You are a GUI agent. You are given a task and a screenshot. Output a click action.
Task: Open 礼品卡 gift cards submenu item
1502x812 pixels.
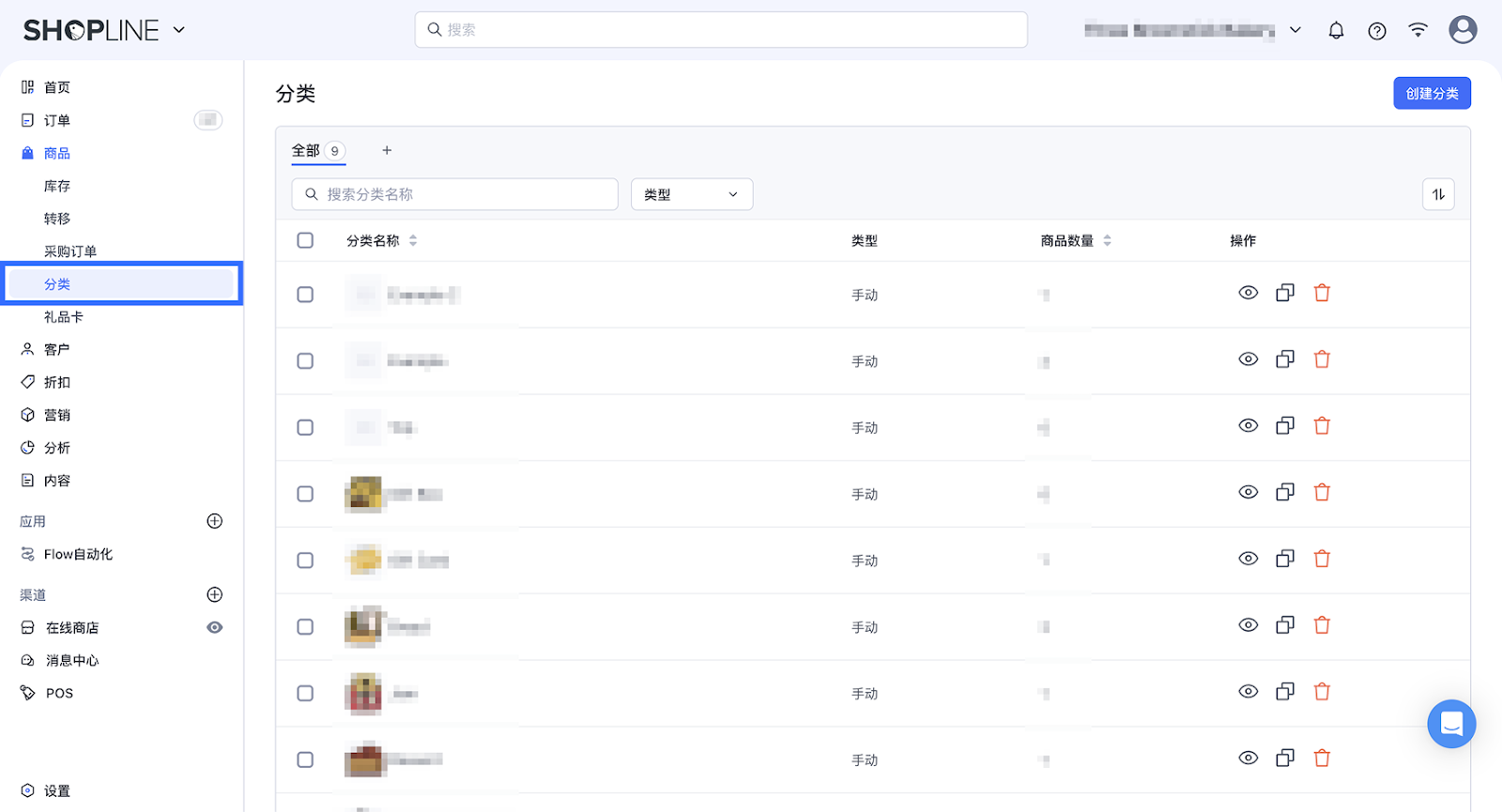click(64, 317)
